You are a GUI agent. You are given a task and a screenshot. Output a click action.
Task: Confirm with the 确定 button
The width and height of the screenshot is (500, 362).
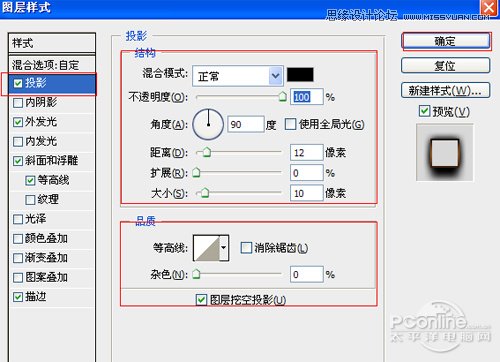(x=446, y=41)
